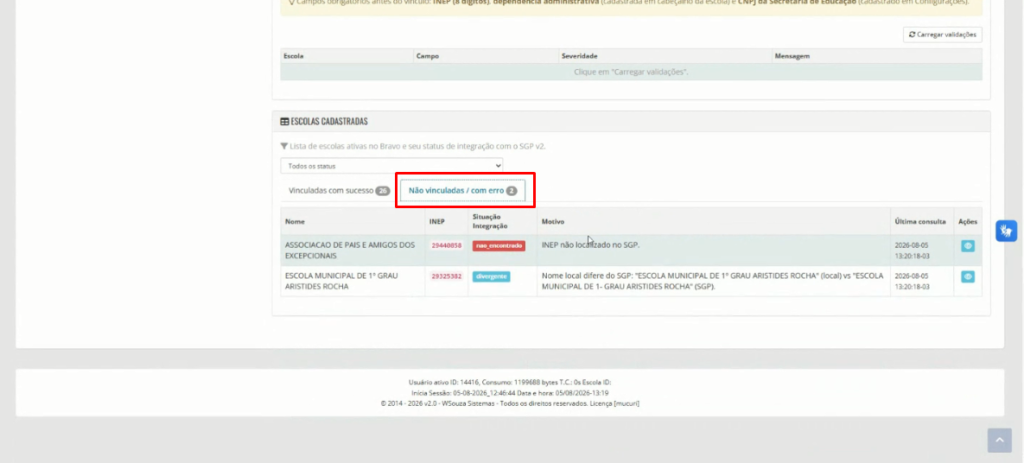The image size is (1024, 463).
Task: Click the eye icon for ARISTIDES ROCHA row
Action: click(968, 276)
